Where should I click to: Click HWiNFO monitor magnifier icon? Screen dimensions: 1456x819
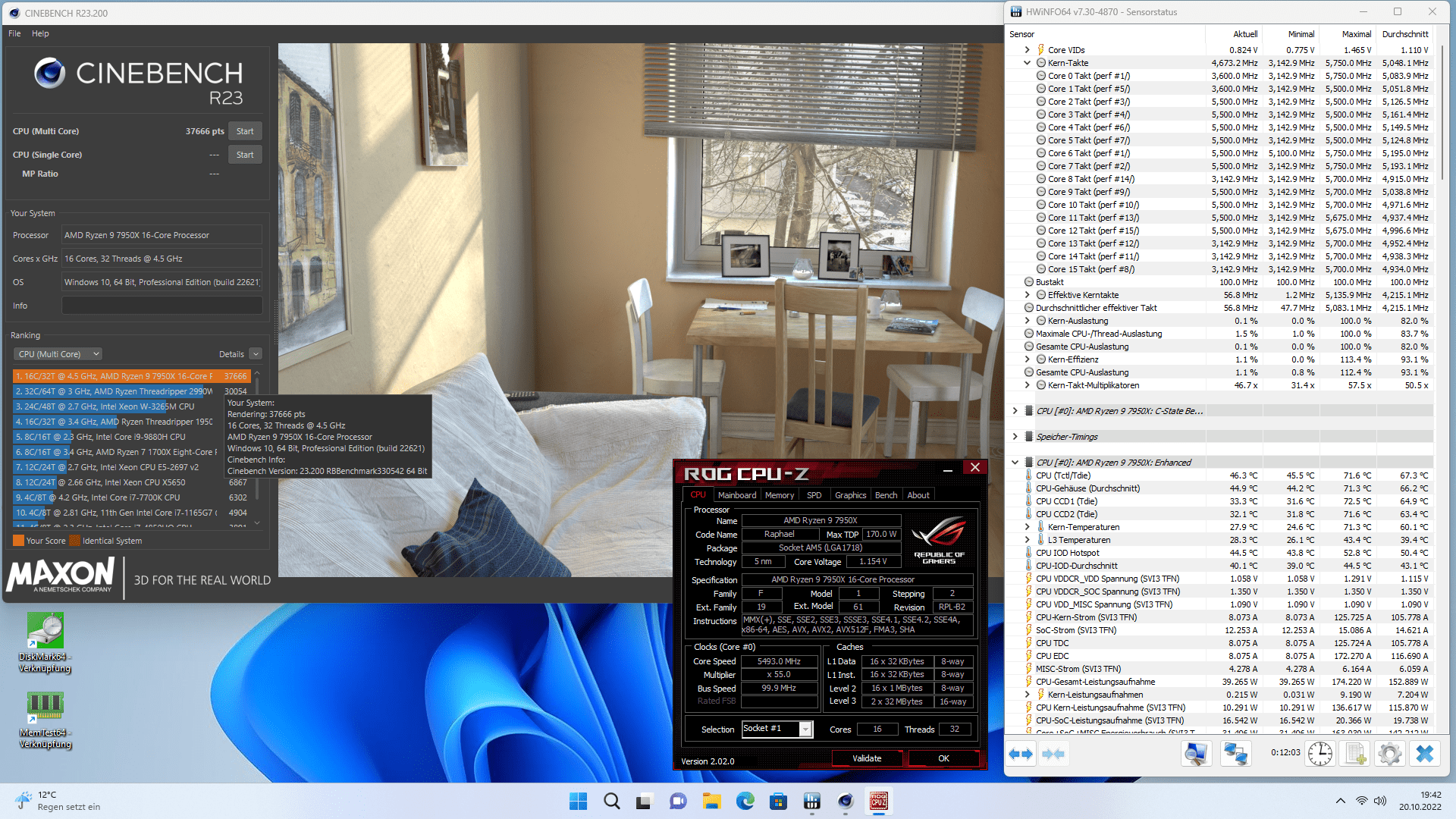click(x=1196, y=754)
